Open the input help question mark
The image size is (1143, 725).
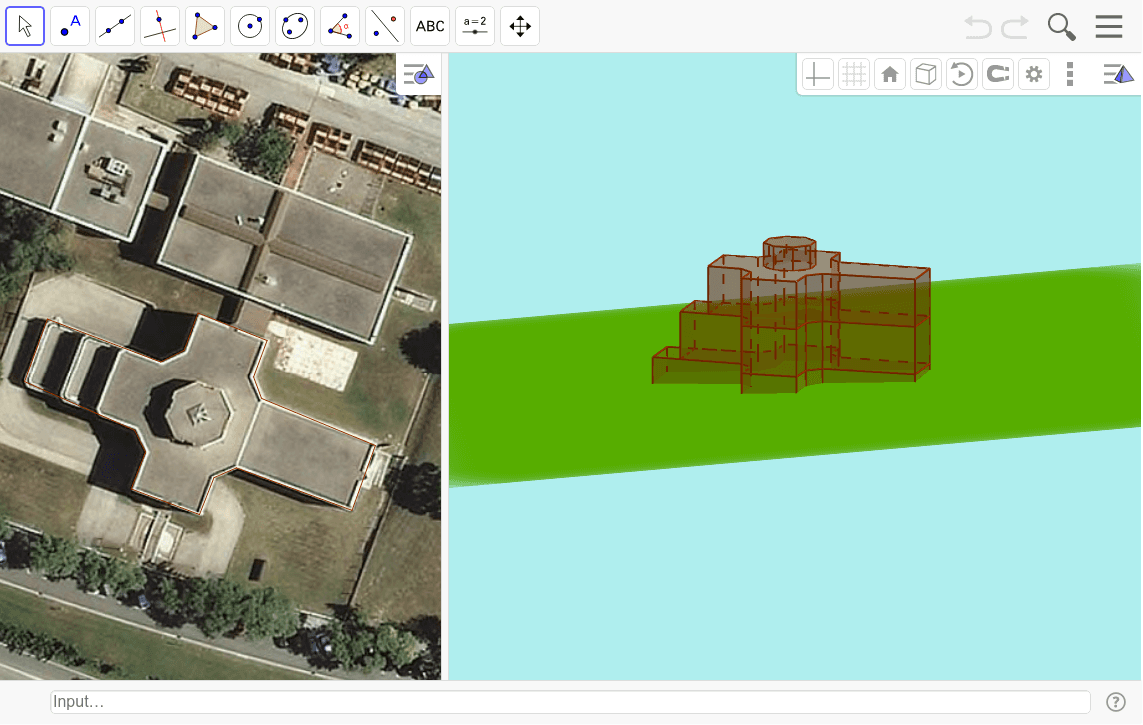pyautogui.click(x=1116, y=702)
